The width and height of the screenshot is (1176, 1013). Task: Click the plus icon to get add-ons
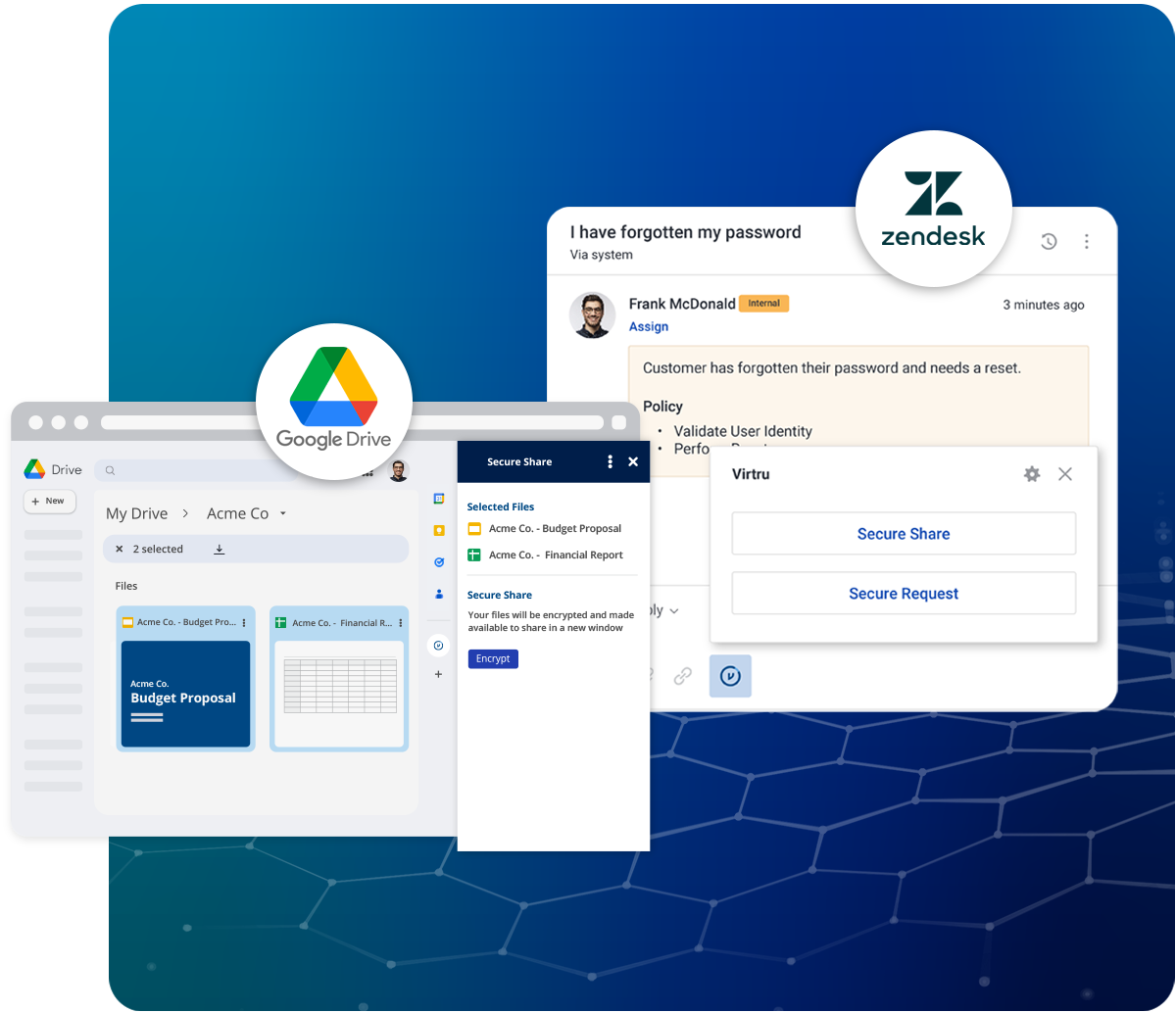coord(438,674)
